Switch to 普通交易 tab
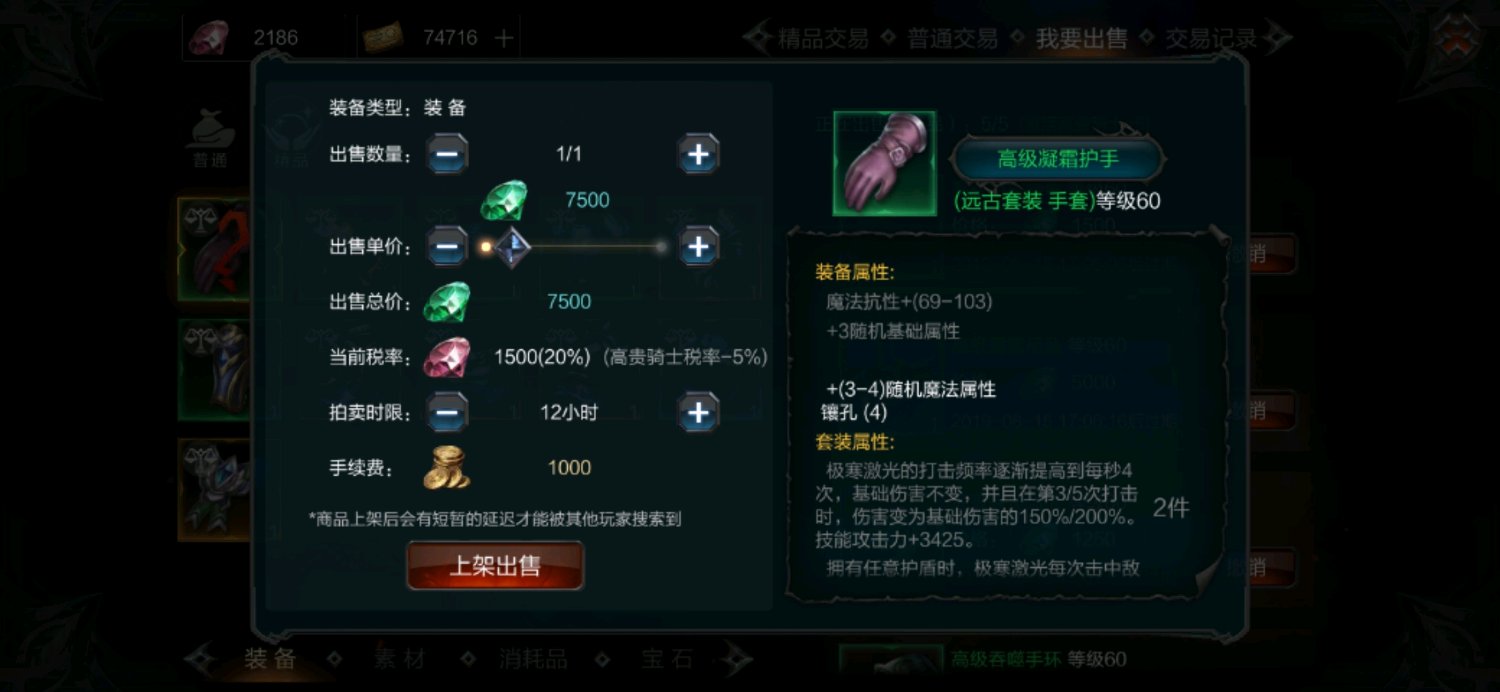The width and height of the screenshot is (1500, 692). coord(952,39)
